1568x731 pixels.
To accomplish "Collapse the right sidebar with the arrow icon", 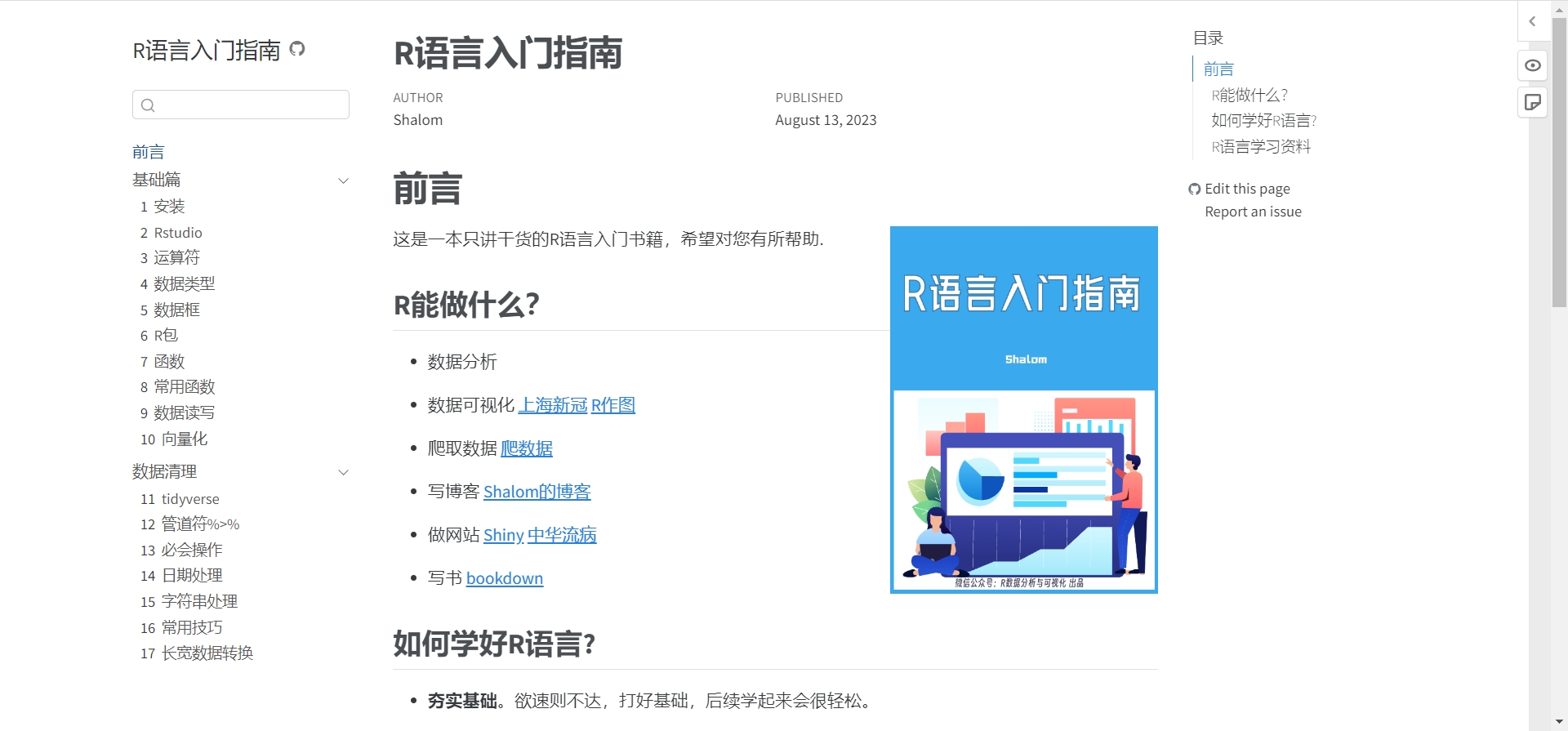I will point(1532,21).
